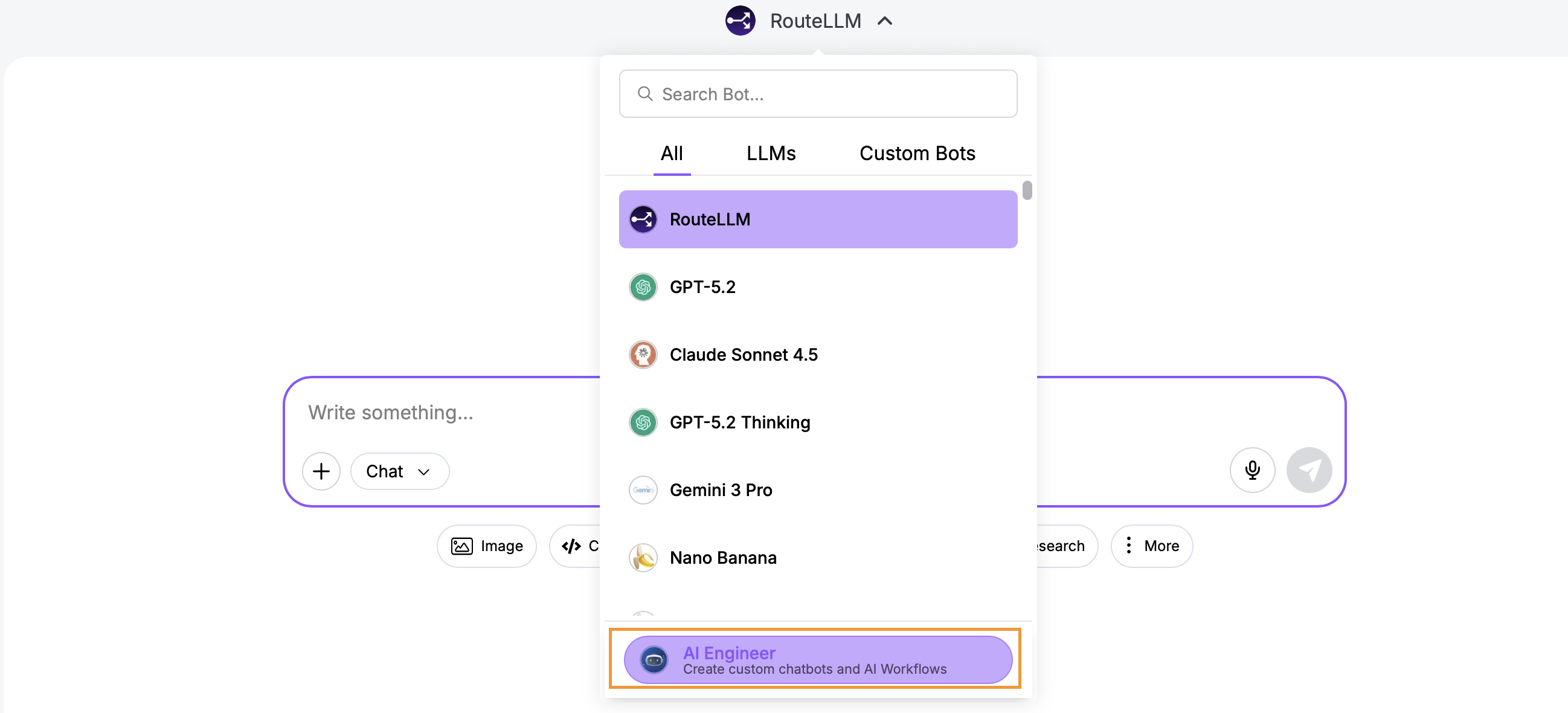Viewport: 1568px width, 713px height.
Task: Click the plus attachment button
Action: tap(321, 471)
